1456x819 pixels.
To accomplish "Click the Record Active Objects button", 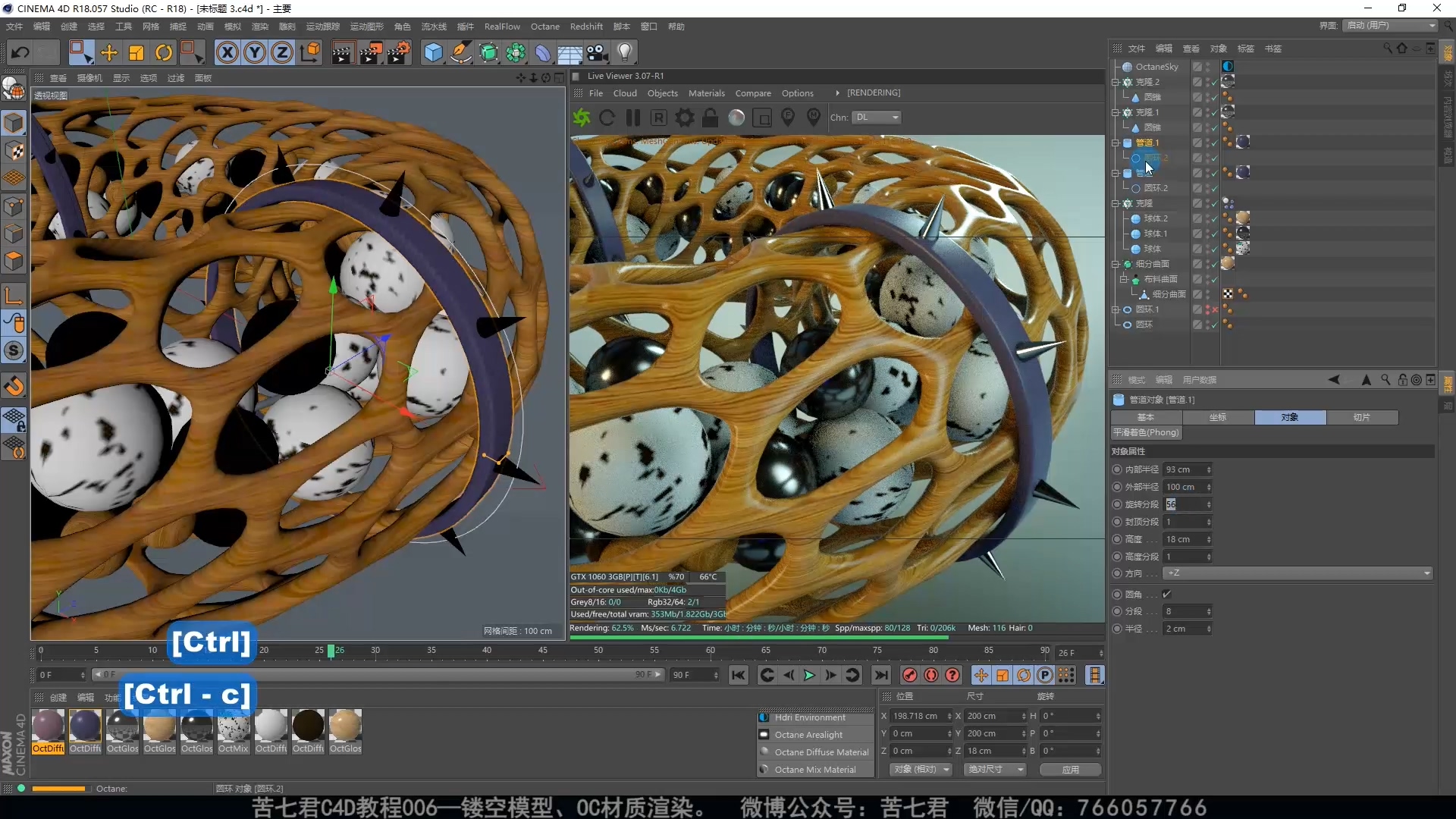I will coord(910,675).
